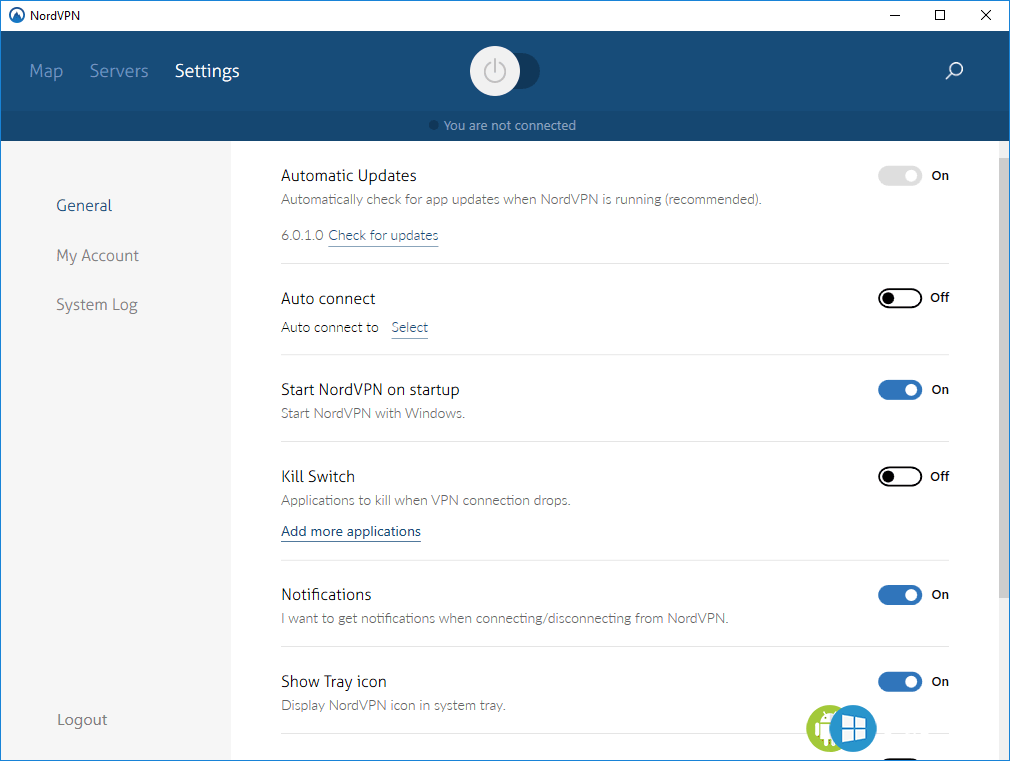Open the Servers tab
Viewport: 1010px width, 761px height.
click(x=119, y=71)
